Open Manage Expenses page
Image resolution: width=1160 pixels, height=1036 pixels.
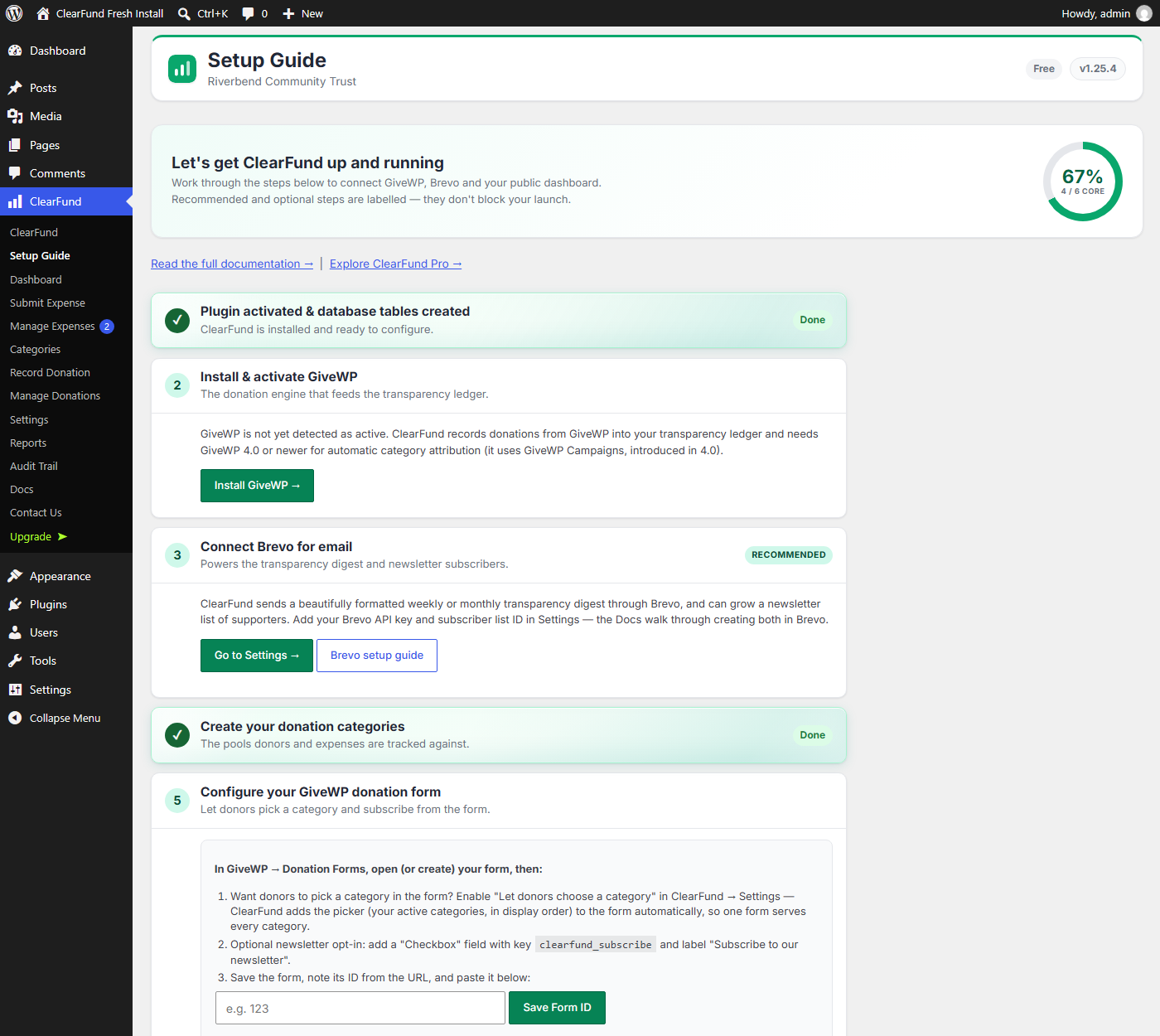pyautogui.click(x=52, y=327)
